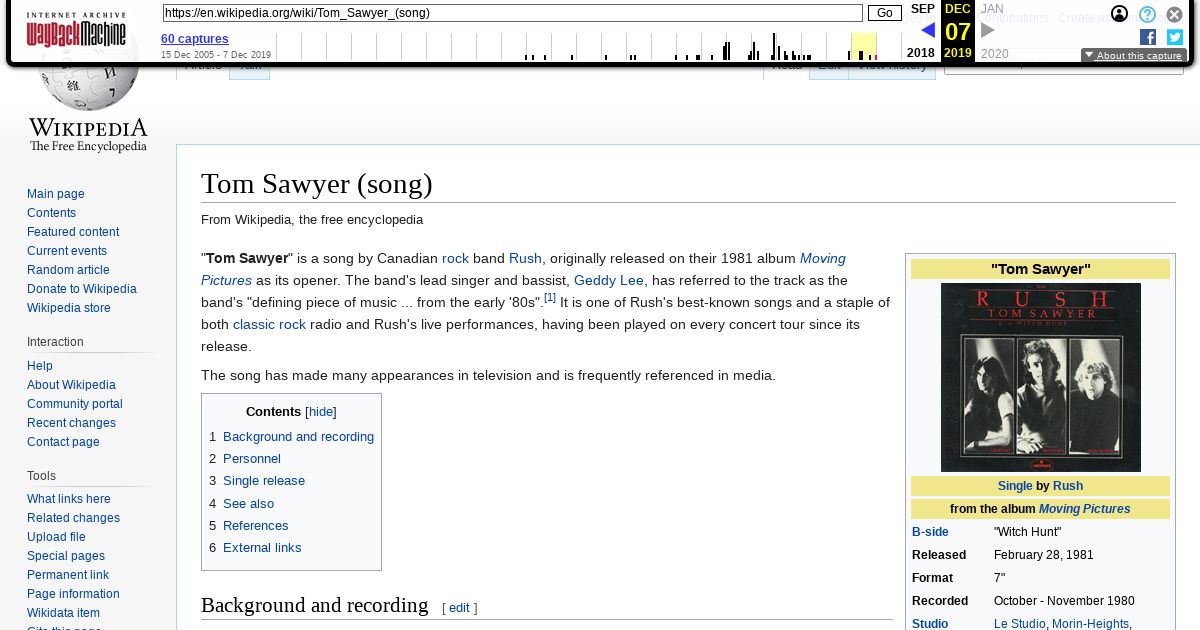The width and height of the screenshot is (1200, 630).
Task: Open Wikipedia store link
Action: click(x=69, y=308)
